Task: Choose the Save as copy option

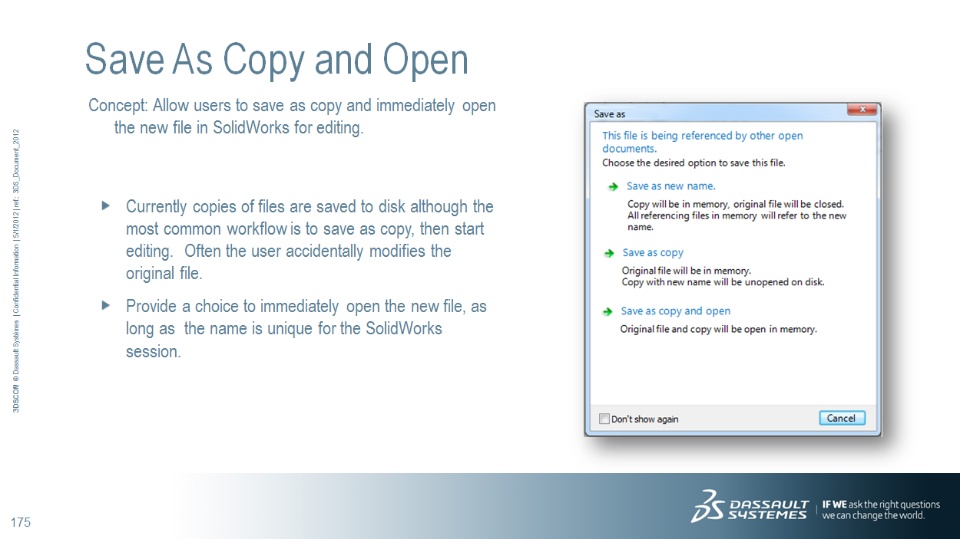Action: tap(653, 252)
